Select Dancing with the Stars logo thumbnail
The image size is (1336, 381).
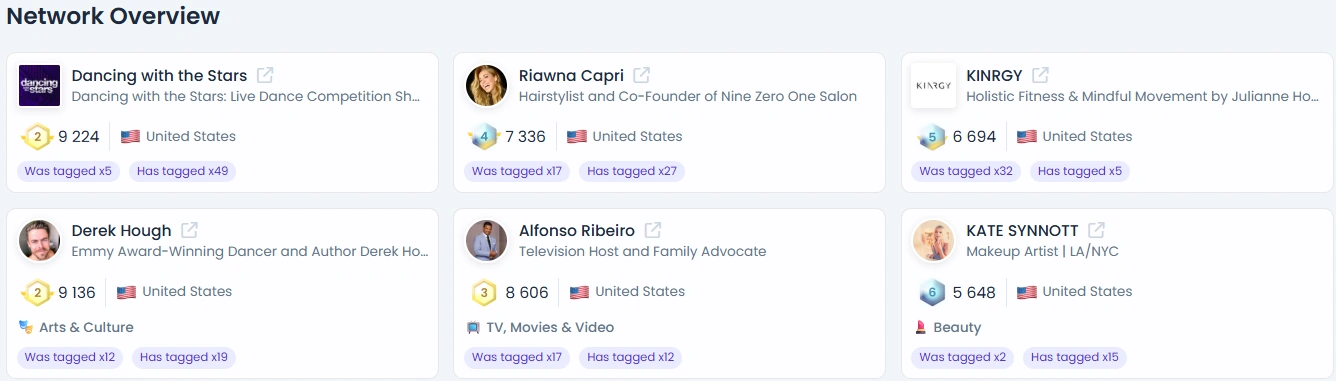40,85
